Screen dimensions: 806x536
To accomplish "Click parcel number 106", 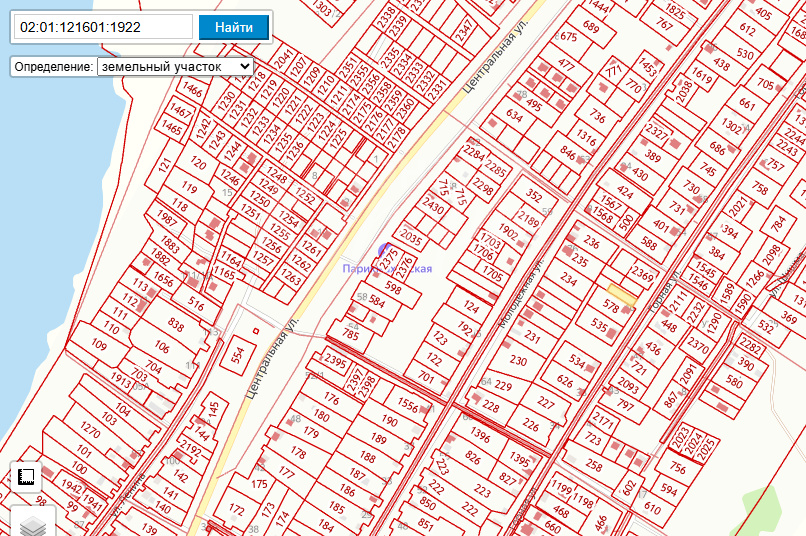I will pyautogui.click(x=160, y=347).
